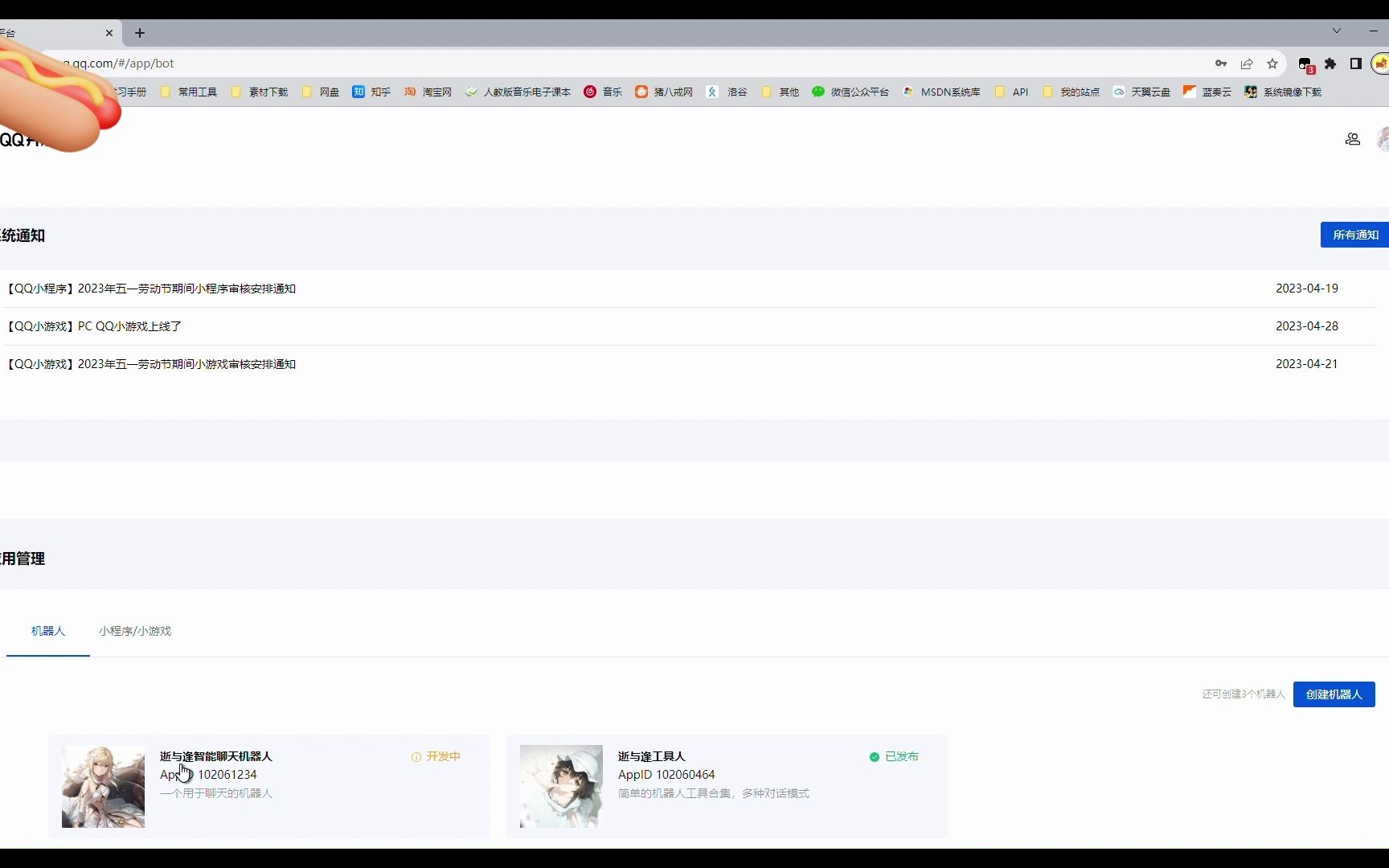Open the 逝与逢工具人 card title
1389x868 pixels.
pos(652,756)
